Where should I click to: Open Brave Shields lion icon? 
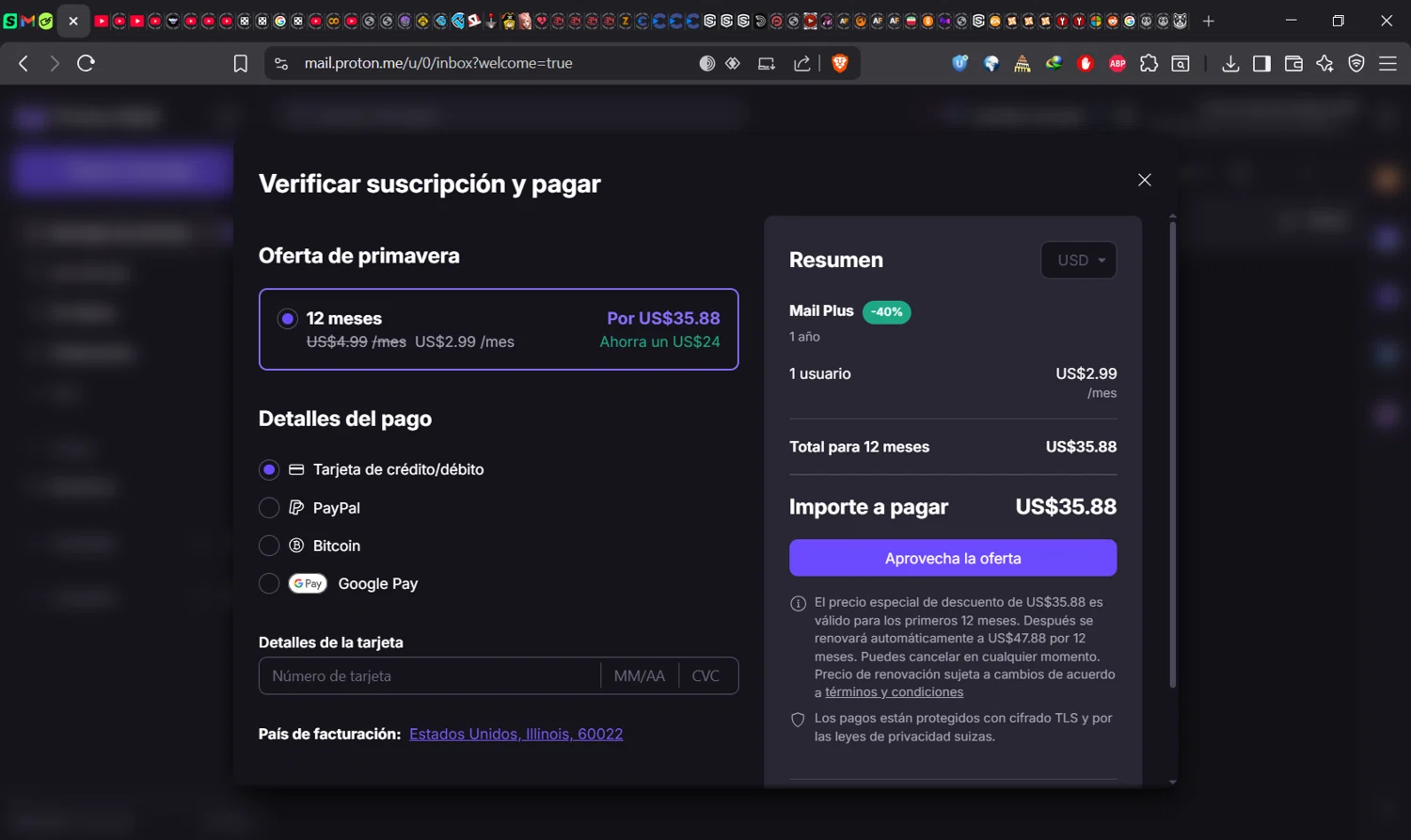(840, 63)
